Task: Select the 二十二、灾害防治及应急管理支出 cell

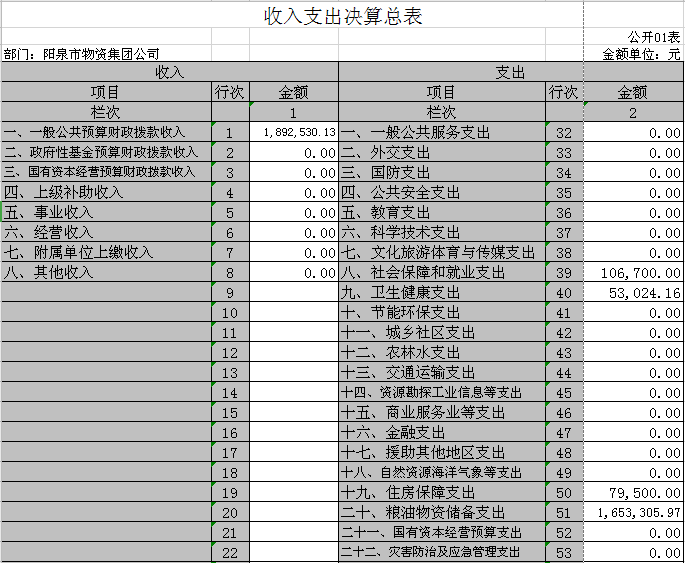Action: click(441, 552)
